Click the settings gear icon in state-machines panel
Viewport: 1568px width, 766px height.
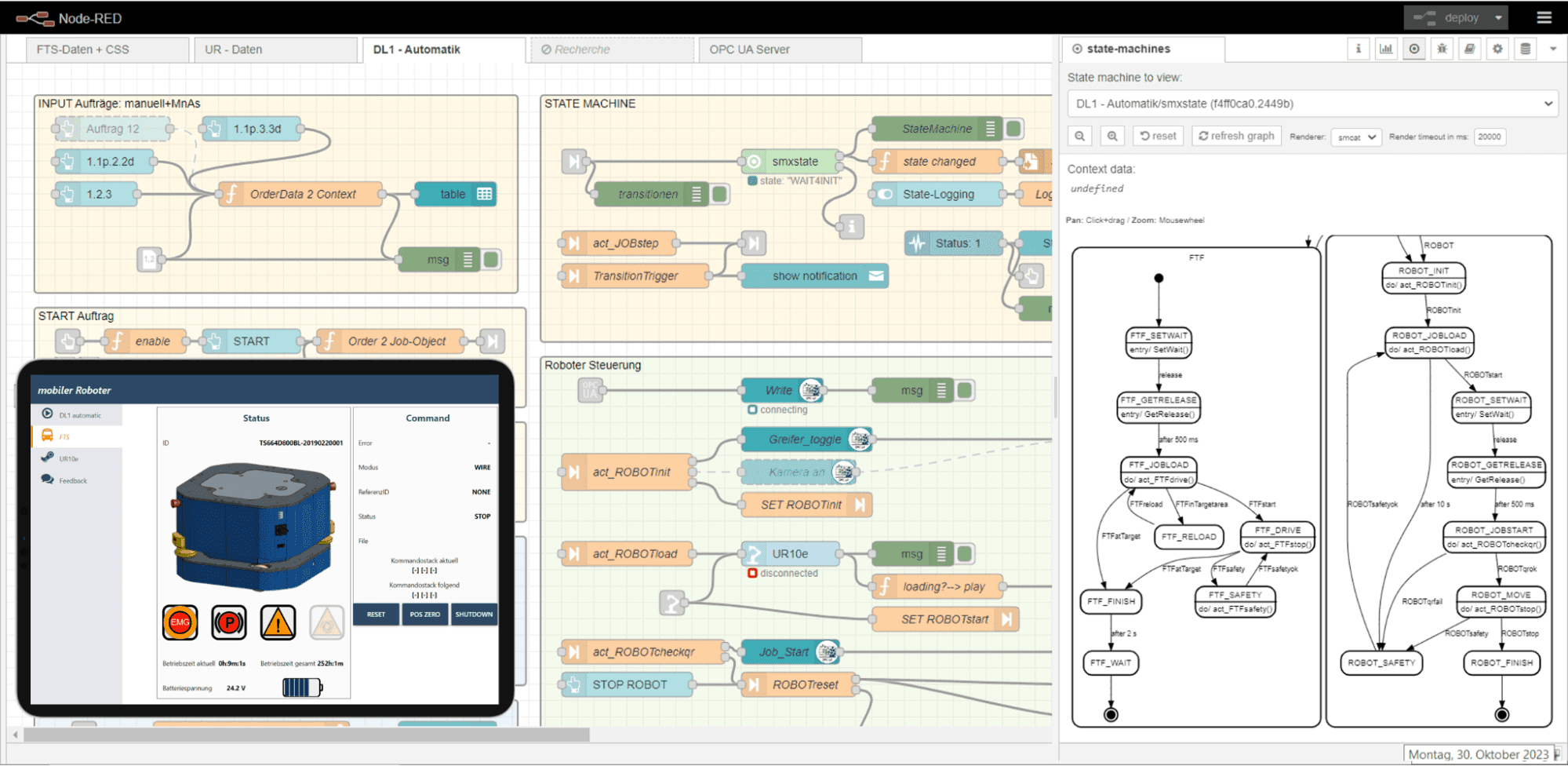pos(1497,49)
